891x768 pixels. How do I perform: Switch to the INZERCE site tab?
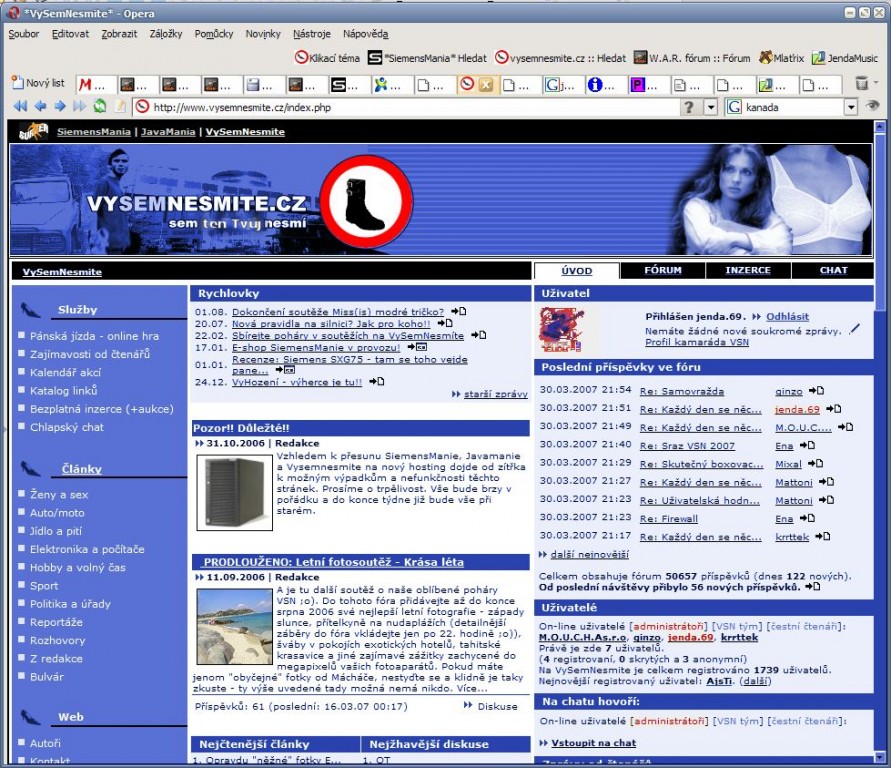point(748,270)
